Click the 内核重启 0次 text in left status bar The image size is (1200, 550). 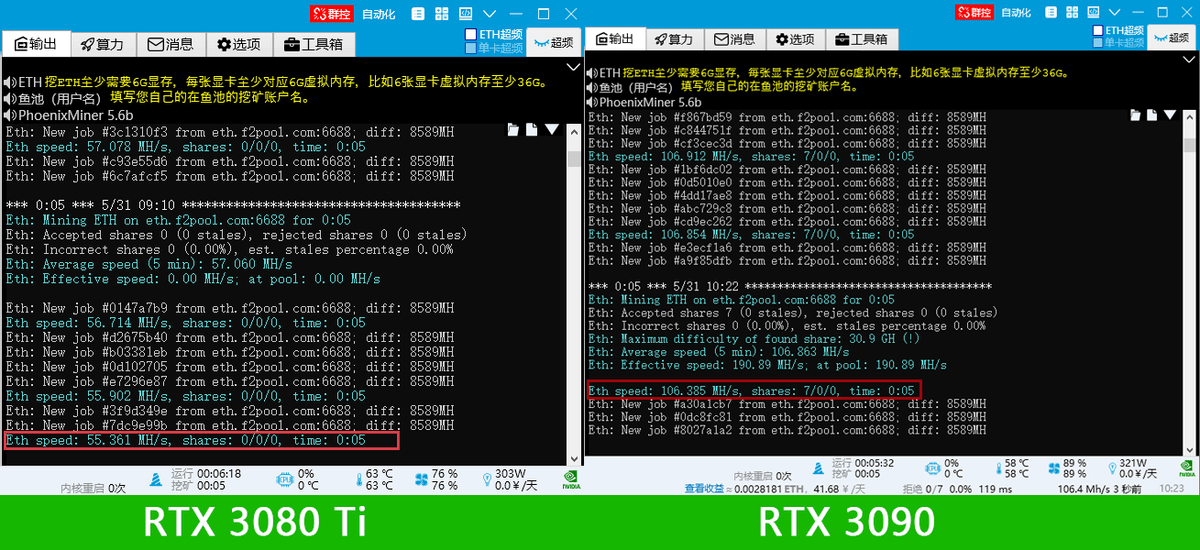tap(93, 488)
